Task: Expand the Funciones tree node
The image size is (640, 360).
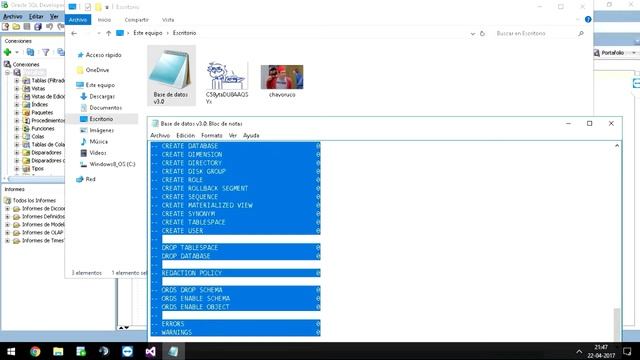Action: point(17,129)
